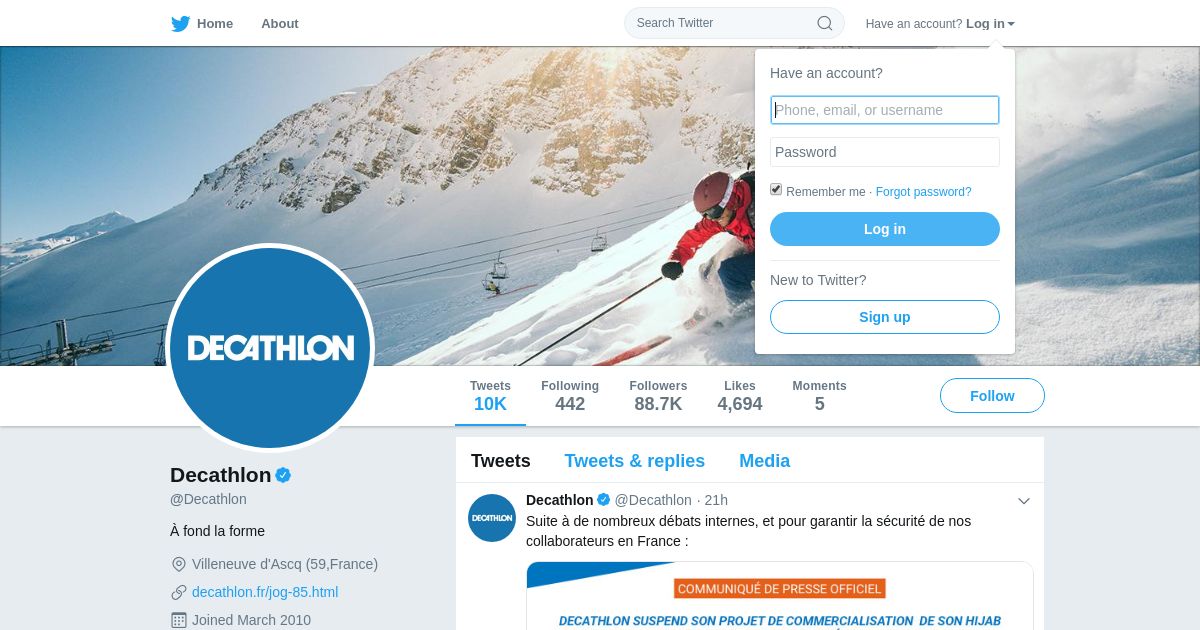Click the blue Log in button
Screen dimensions: 1200x630
click(x=885, y=229)
